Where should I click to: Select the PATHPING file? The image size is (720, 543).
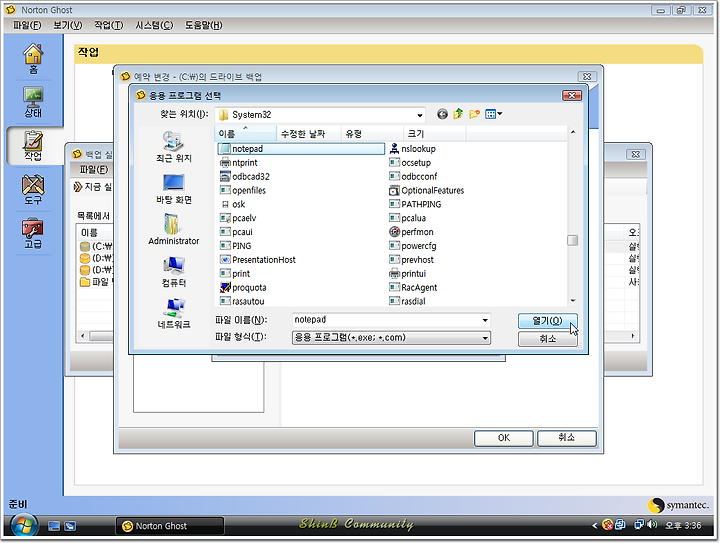click(x=415, y=204)
